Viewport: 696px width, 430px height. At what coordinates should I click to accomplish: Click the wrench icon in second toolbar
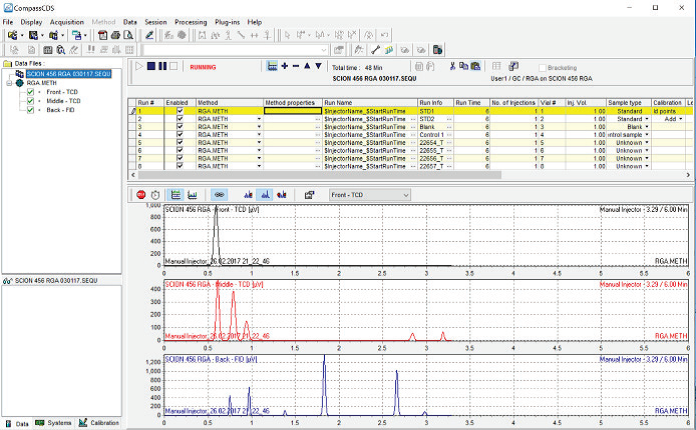pyautogui.click(x=375, y=49)
